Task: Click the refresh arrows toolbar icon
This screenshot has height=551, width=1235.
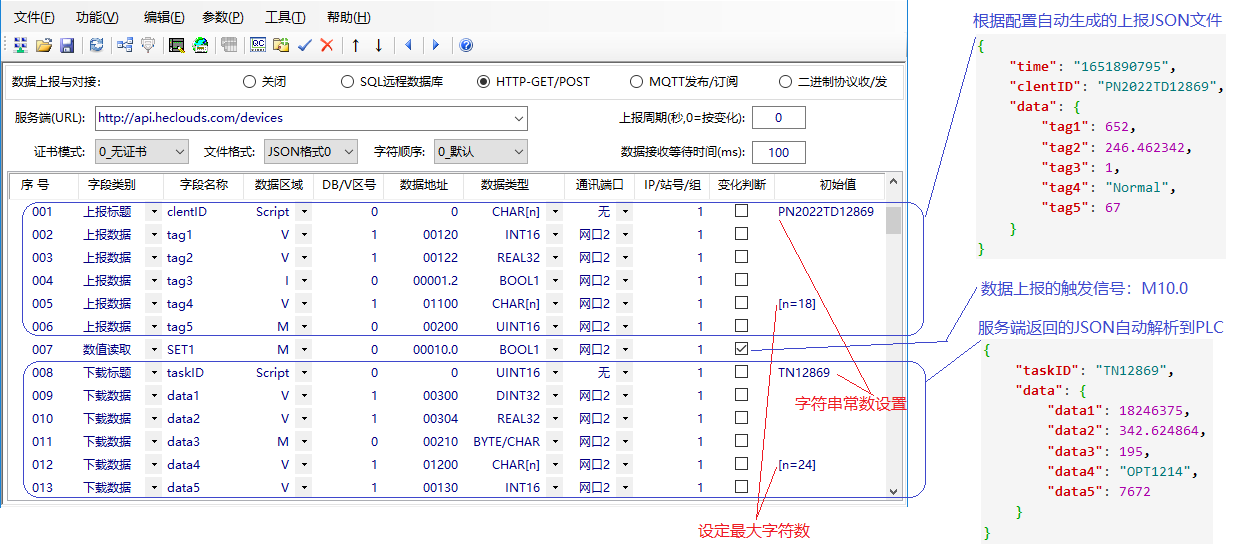Action: coord(97,45)
